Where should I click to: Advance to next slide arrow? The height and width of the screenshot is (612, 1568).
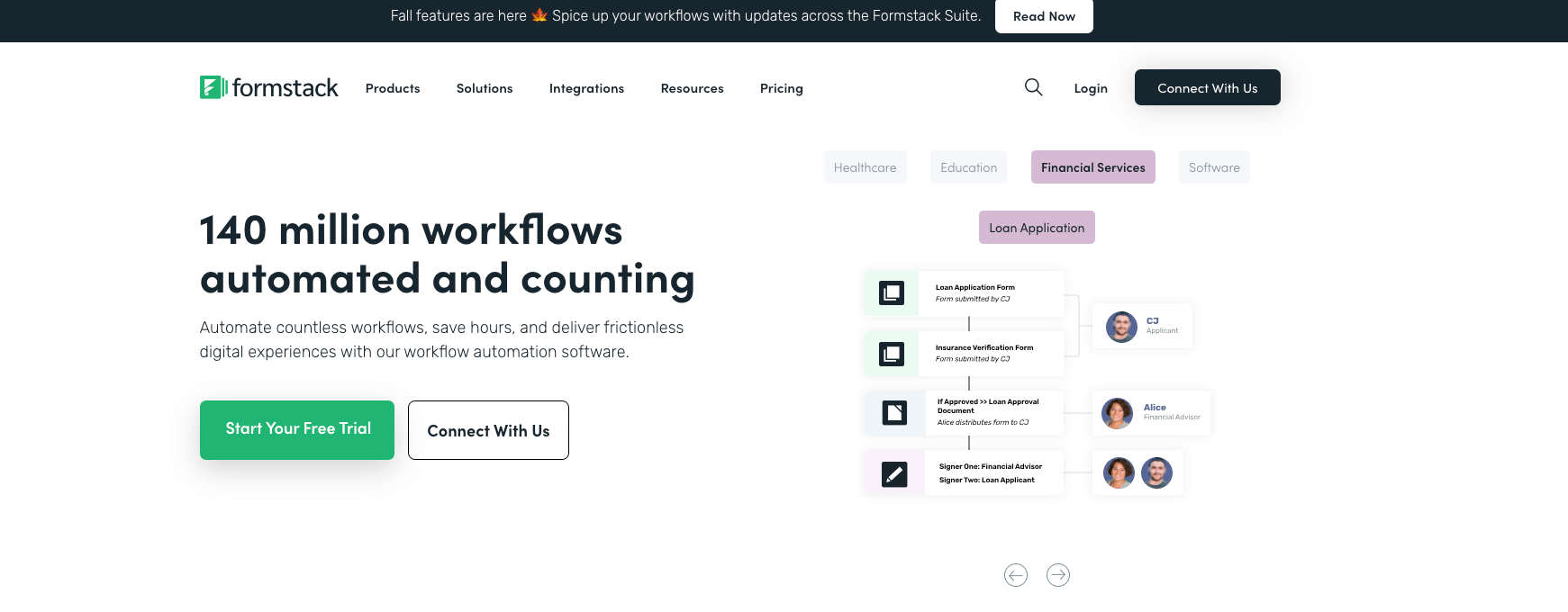(1058, 575)
